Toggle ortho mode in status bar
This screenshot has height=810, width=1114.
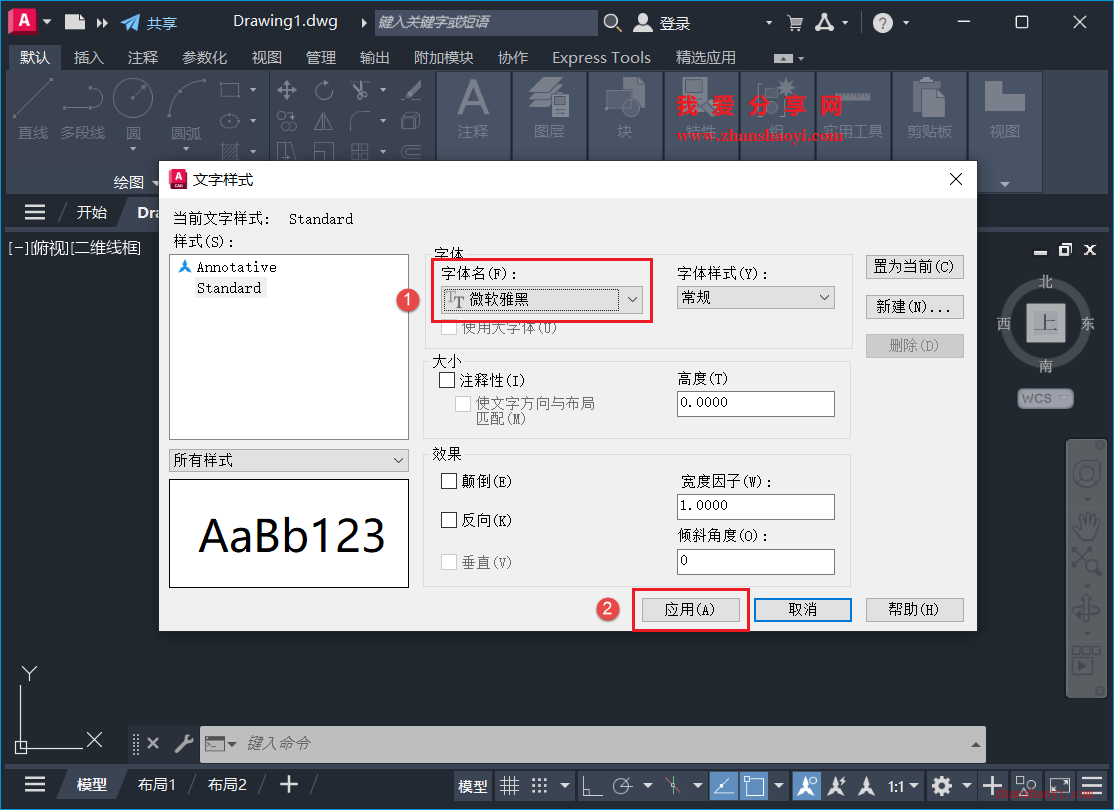tap(592, 786)
